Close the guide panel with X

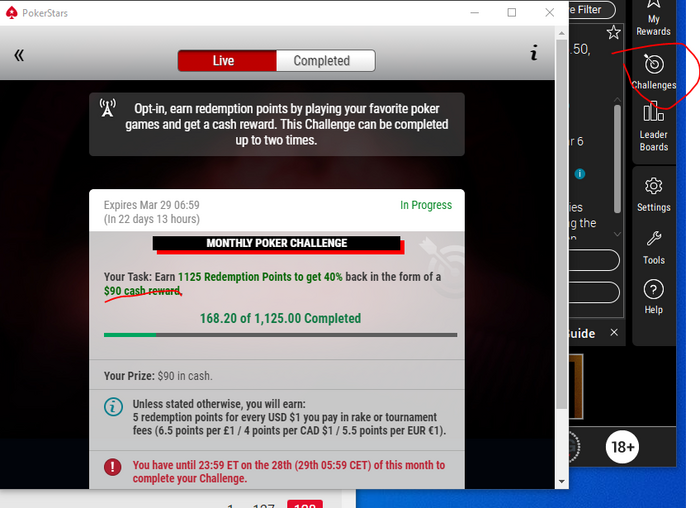(x=614, y=333)
